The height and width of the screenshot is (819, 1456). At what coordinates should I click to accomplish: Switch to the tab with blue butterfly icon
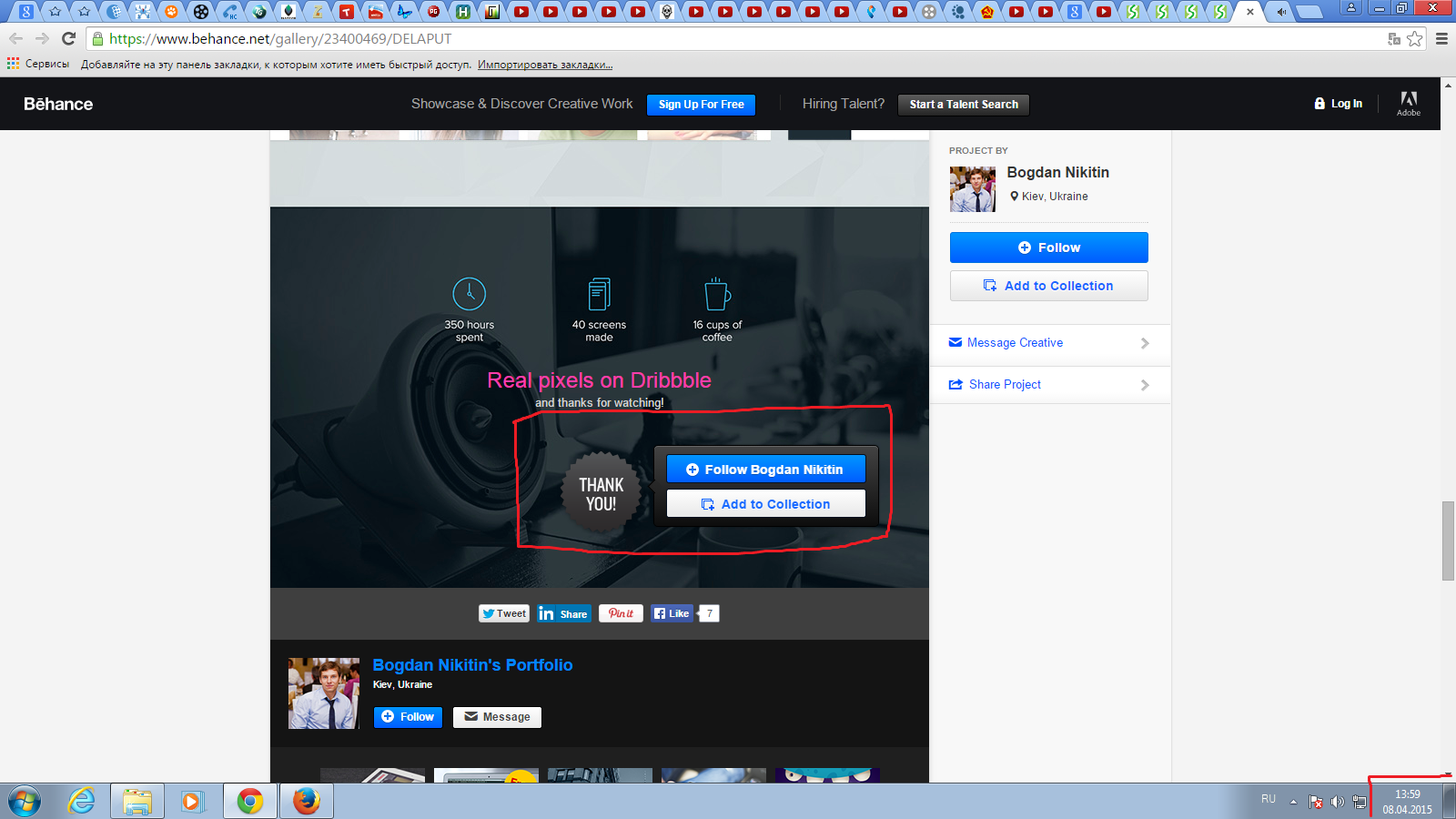click(405, 12)
